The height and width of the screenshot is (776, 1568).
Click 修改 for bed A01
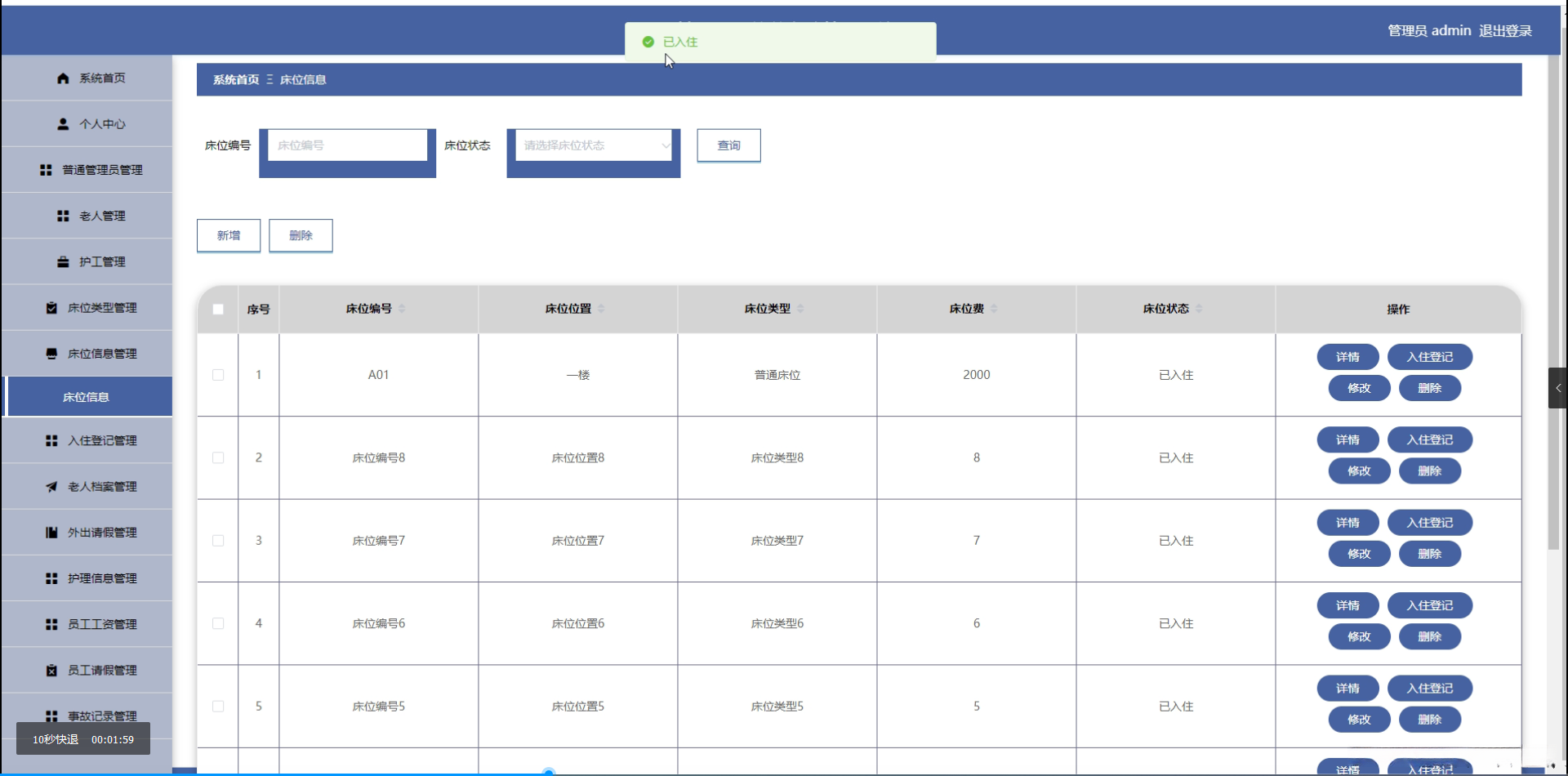click(x=1359, y=388)
